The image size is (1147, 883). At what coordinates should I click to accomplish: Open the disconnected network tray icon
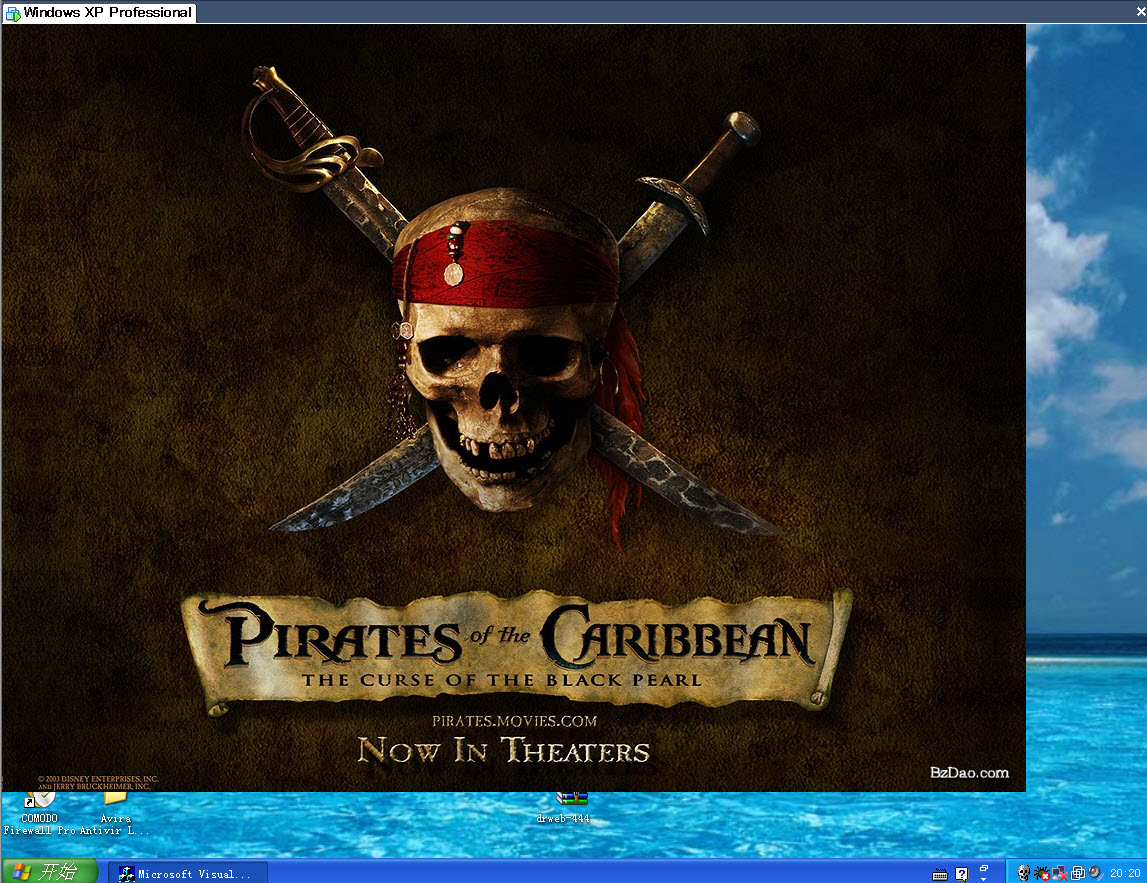click(x=1059, y=873)
